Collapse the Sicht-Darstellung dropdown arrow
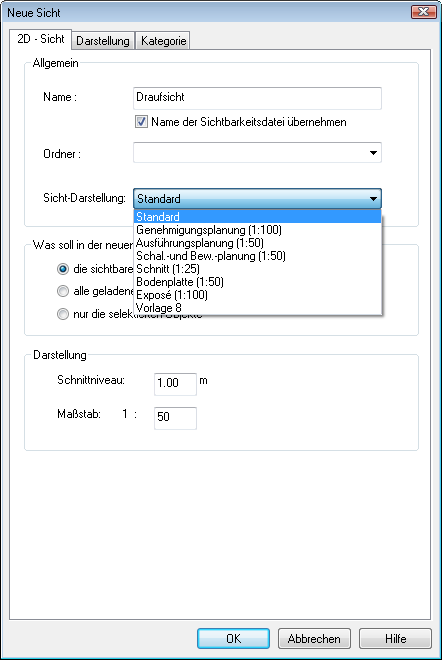 (x=373, y=199)
